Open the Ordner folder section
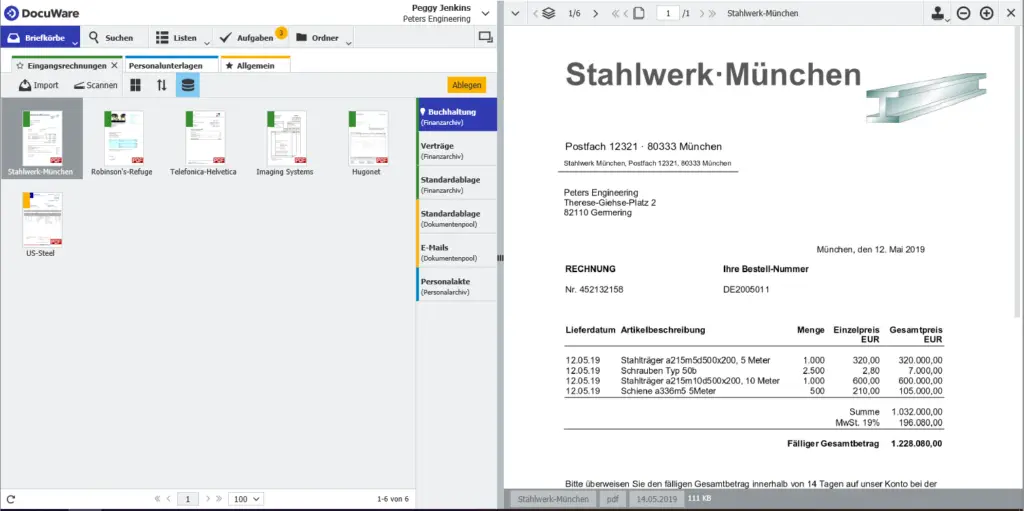 (317, 38)
